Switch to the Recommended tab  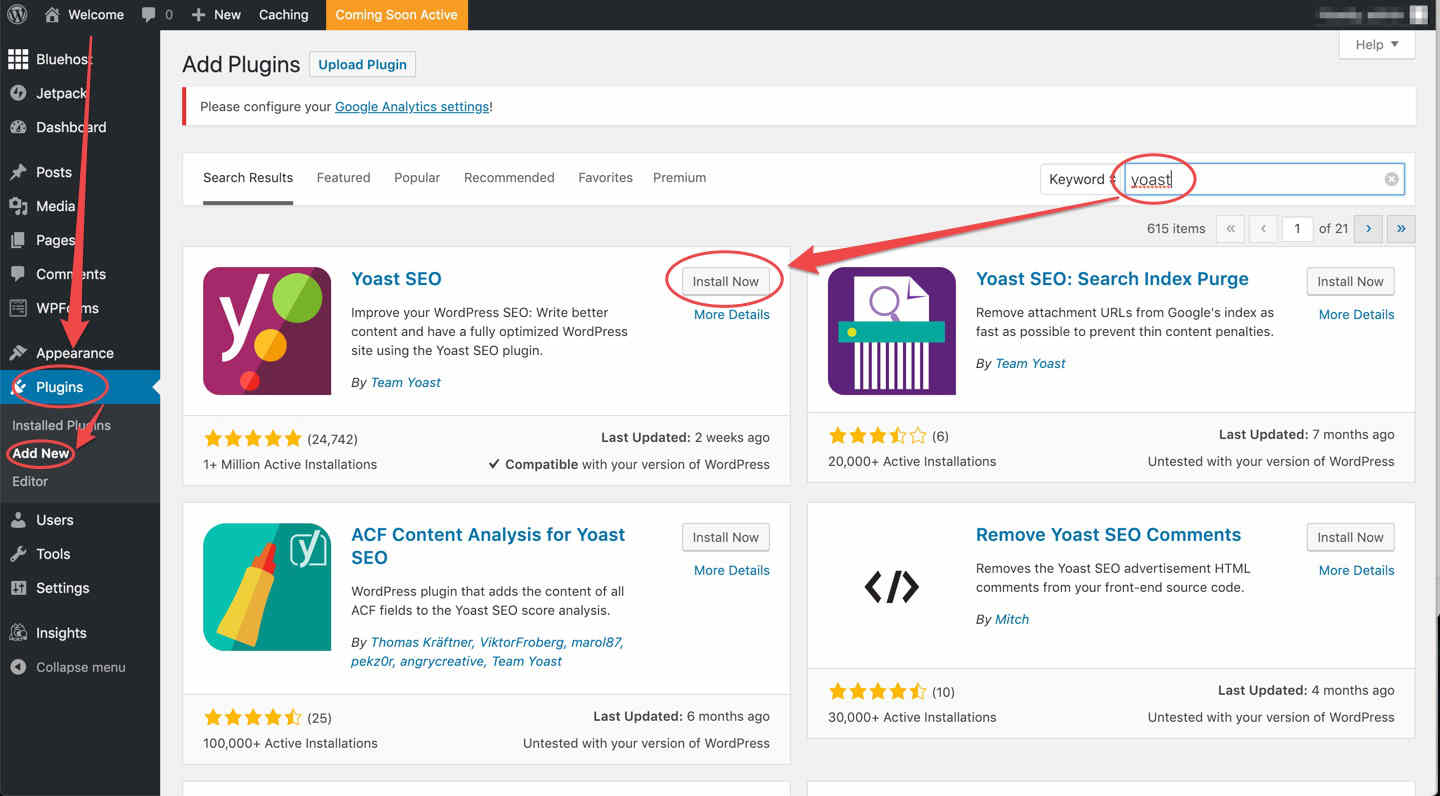pos(509,178)
